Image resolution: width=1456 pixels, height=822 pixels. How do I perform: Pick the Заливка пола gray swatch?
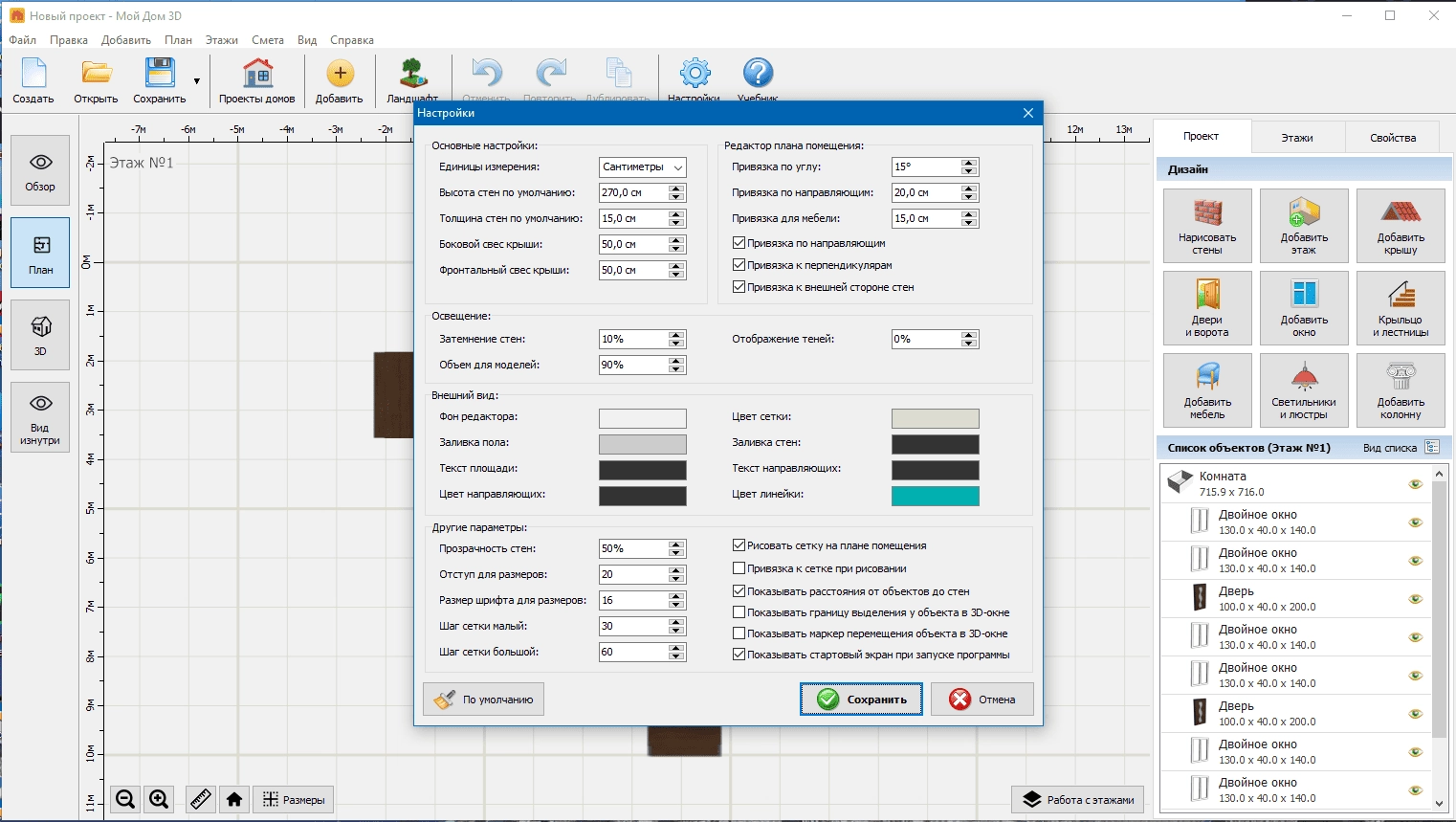coord(643,444)
